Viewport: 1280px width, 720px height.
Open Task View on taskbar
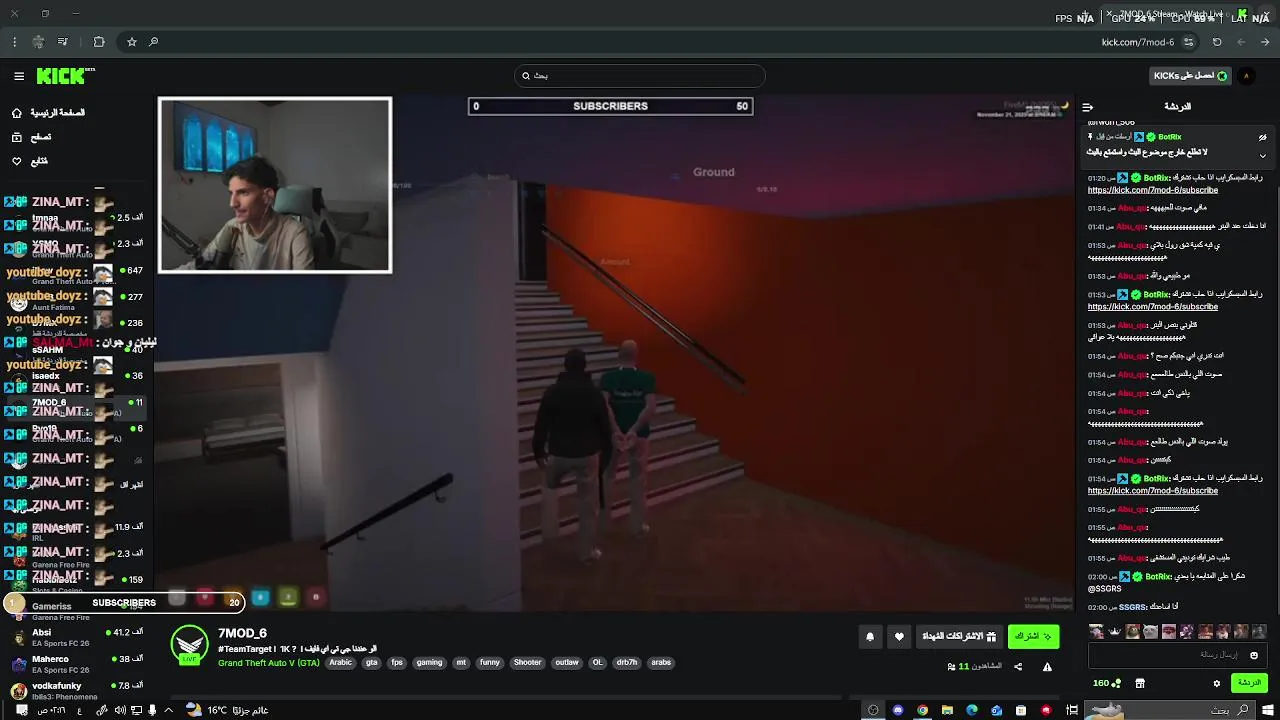1072,710
